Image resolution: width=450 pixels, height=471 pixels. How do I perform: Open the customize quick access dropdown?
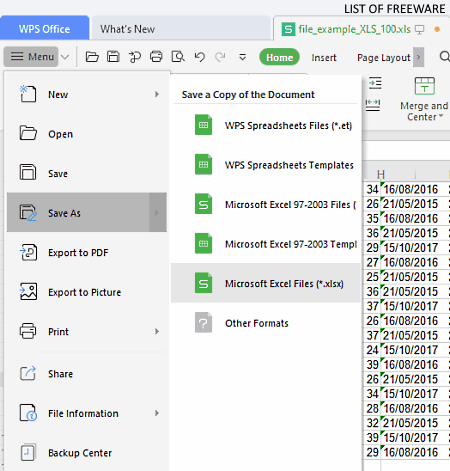[243, 57]
